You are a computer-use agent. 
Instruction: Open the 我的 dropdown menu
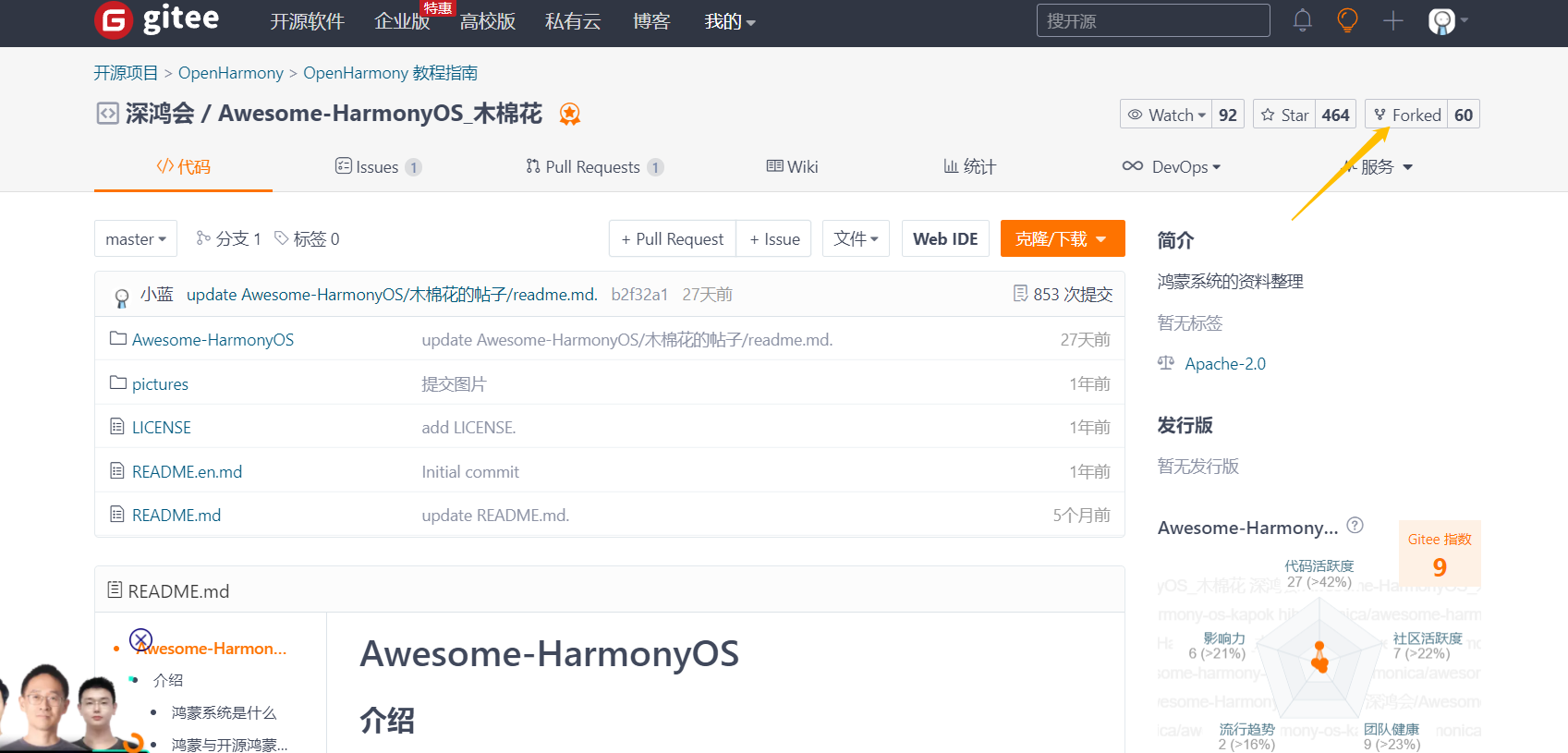point(730,21)
